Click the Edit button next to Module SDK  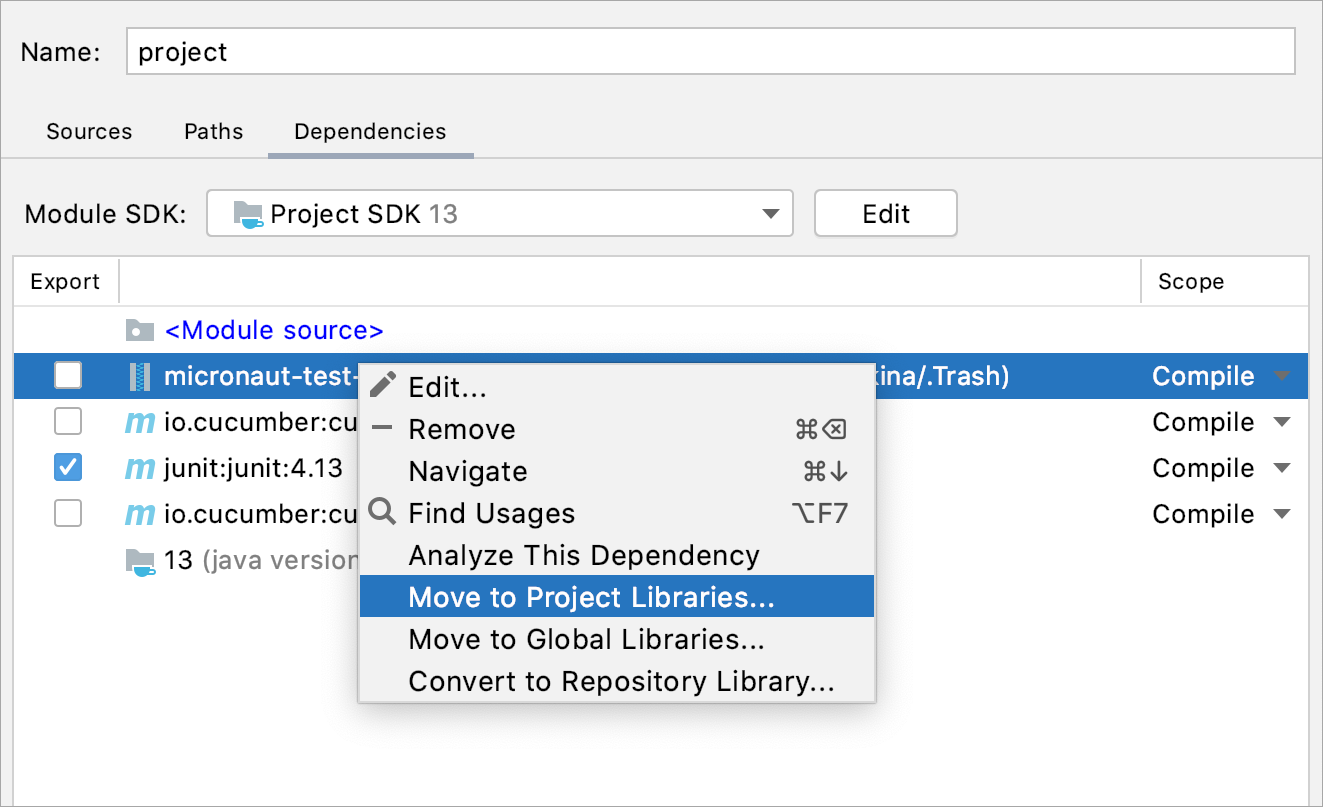886,213
